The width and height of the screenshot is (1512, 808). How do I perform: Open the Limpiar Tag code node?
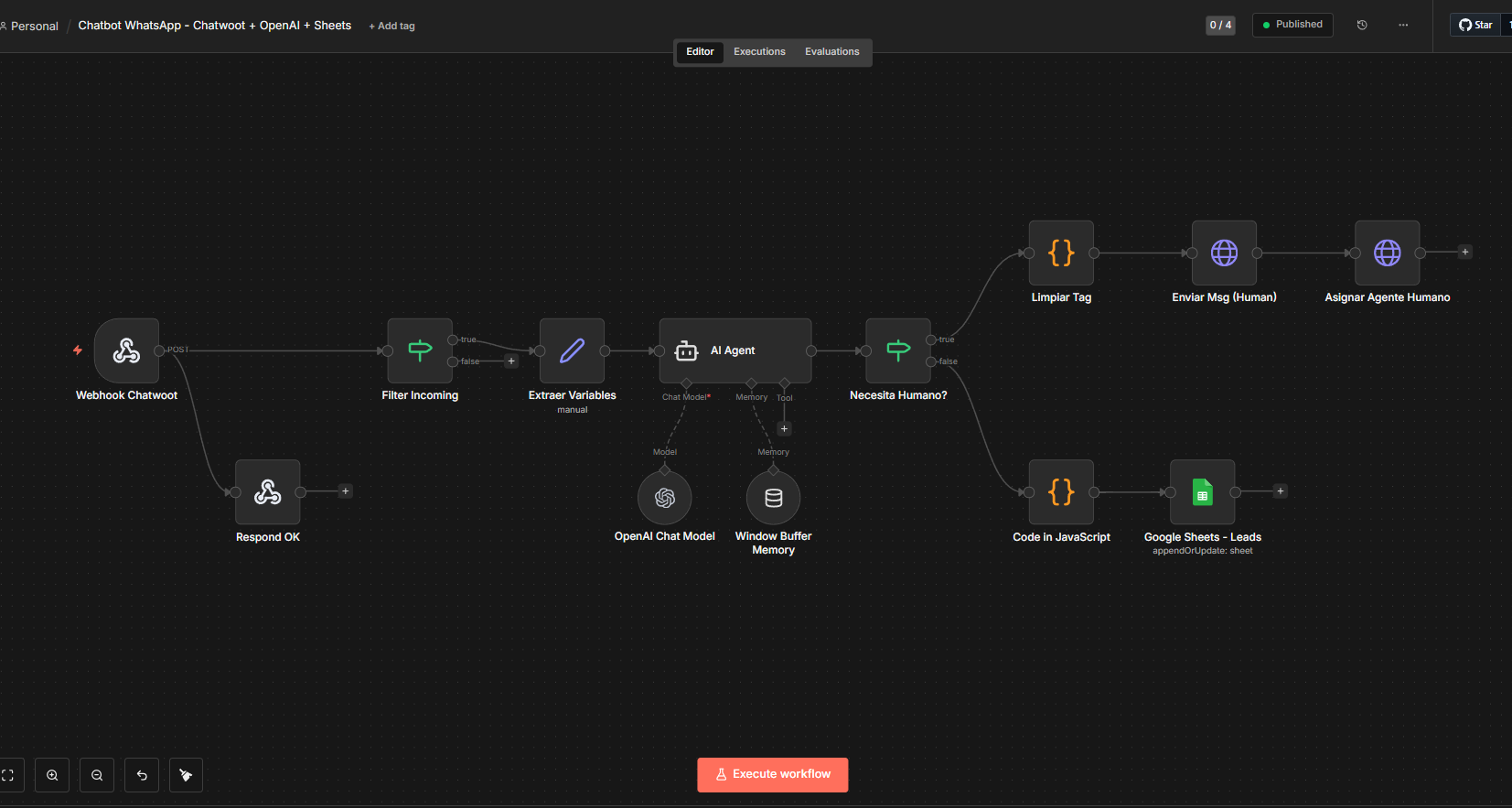click(1061, 253)
